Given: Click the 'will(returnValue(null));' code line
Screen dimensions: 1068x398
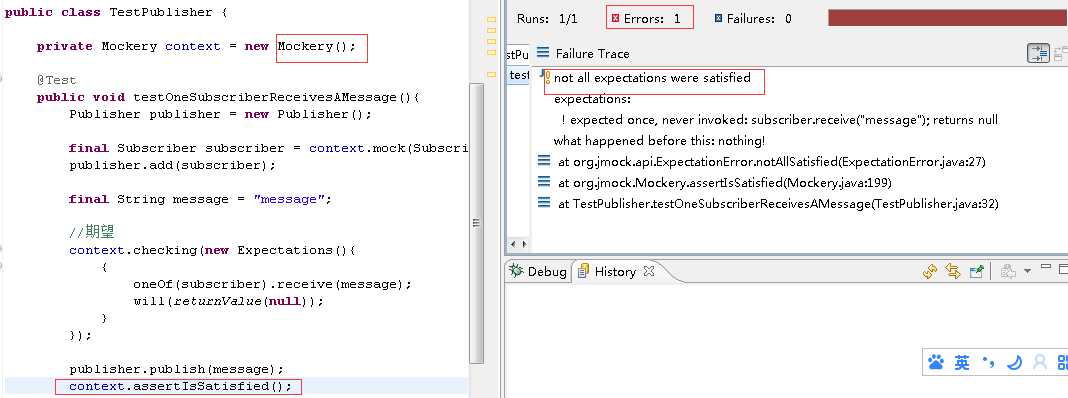Looking at the screenshot, I should [228, 301].
